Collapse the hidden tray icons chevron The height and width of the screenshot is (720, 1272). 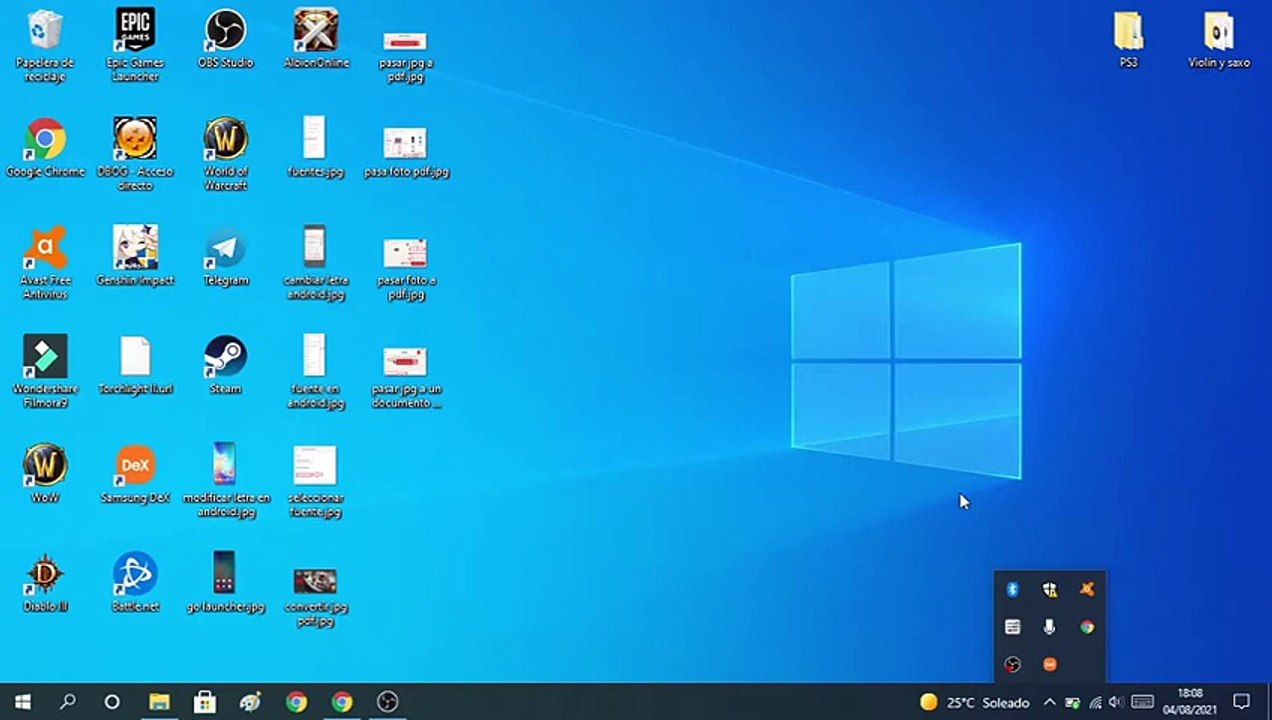[x=1049, y=702]
